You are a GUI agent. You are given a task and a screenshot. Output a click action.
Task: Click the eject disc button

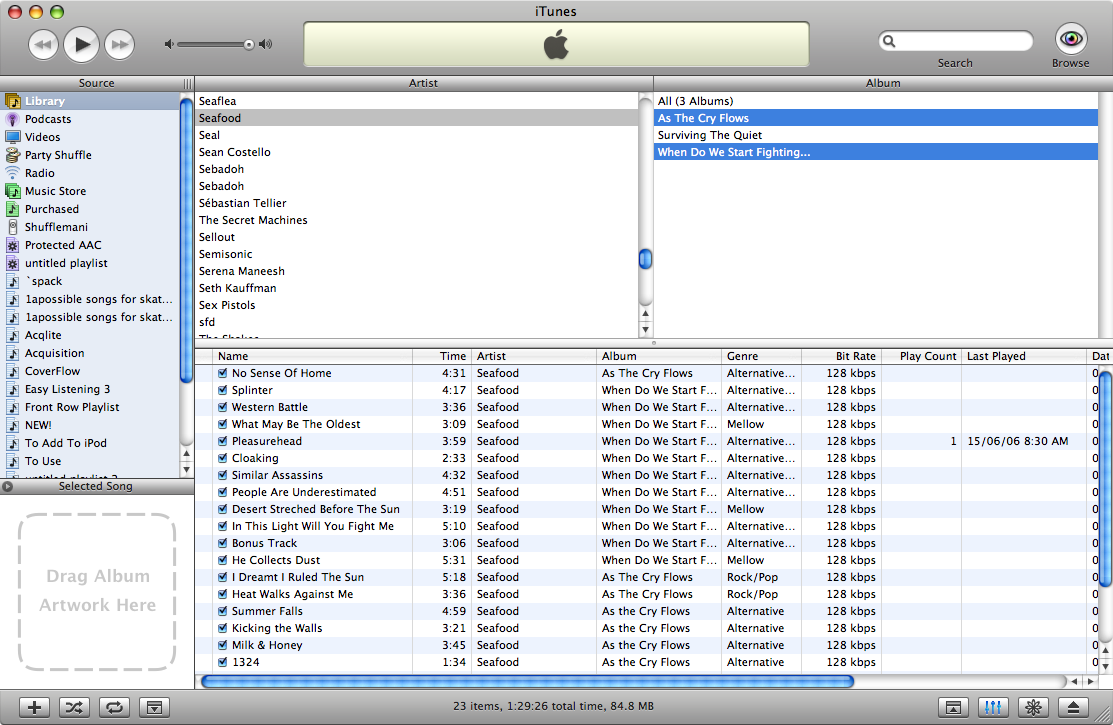coord(1073,707)
